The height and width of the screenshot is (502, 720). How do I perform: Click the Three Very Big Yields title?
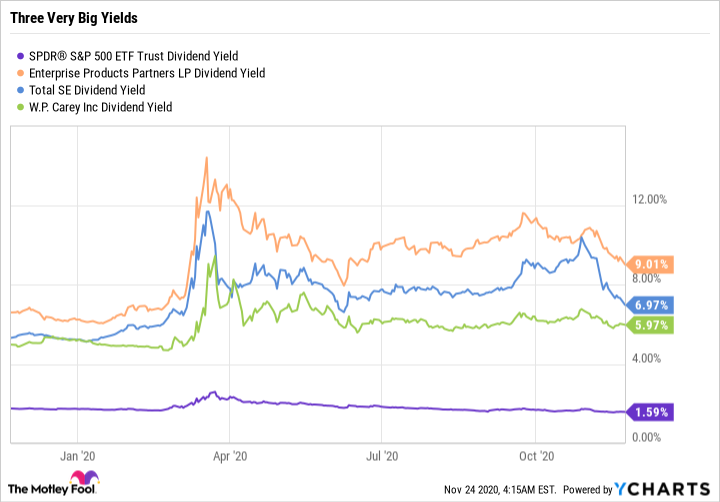(x=74, y=19)
